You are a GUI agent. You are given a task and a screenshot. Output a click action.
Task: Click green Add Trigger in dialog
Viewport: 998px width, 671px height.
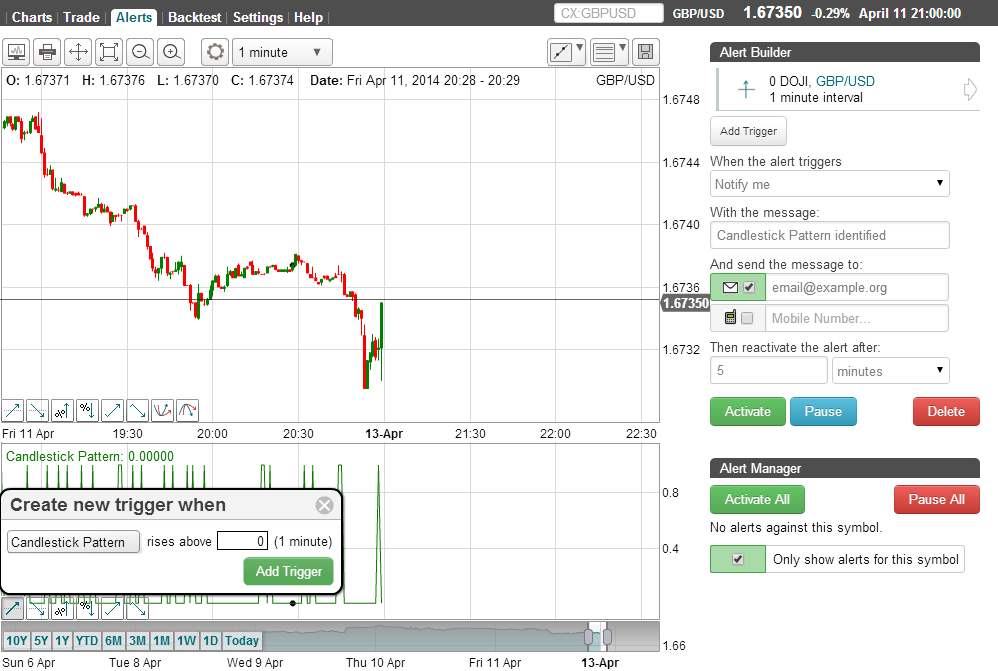pyautogui.click(x=288, y=571)
